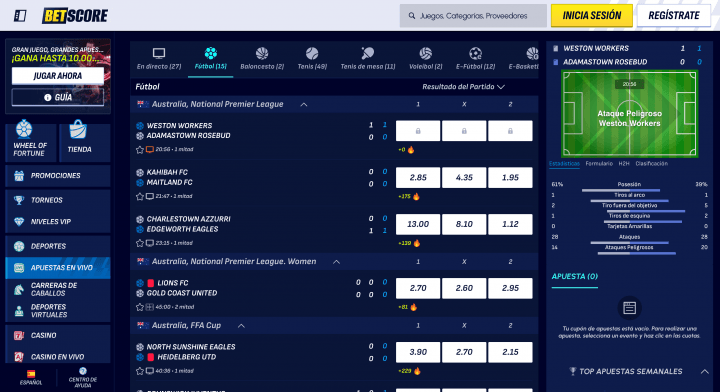Open Torneos in the sidebar
The width and height of the screenshot is (720, 392).
(58, 200)
